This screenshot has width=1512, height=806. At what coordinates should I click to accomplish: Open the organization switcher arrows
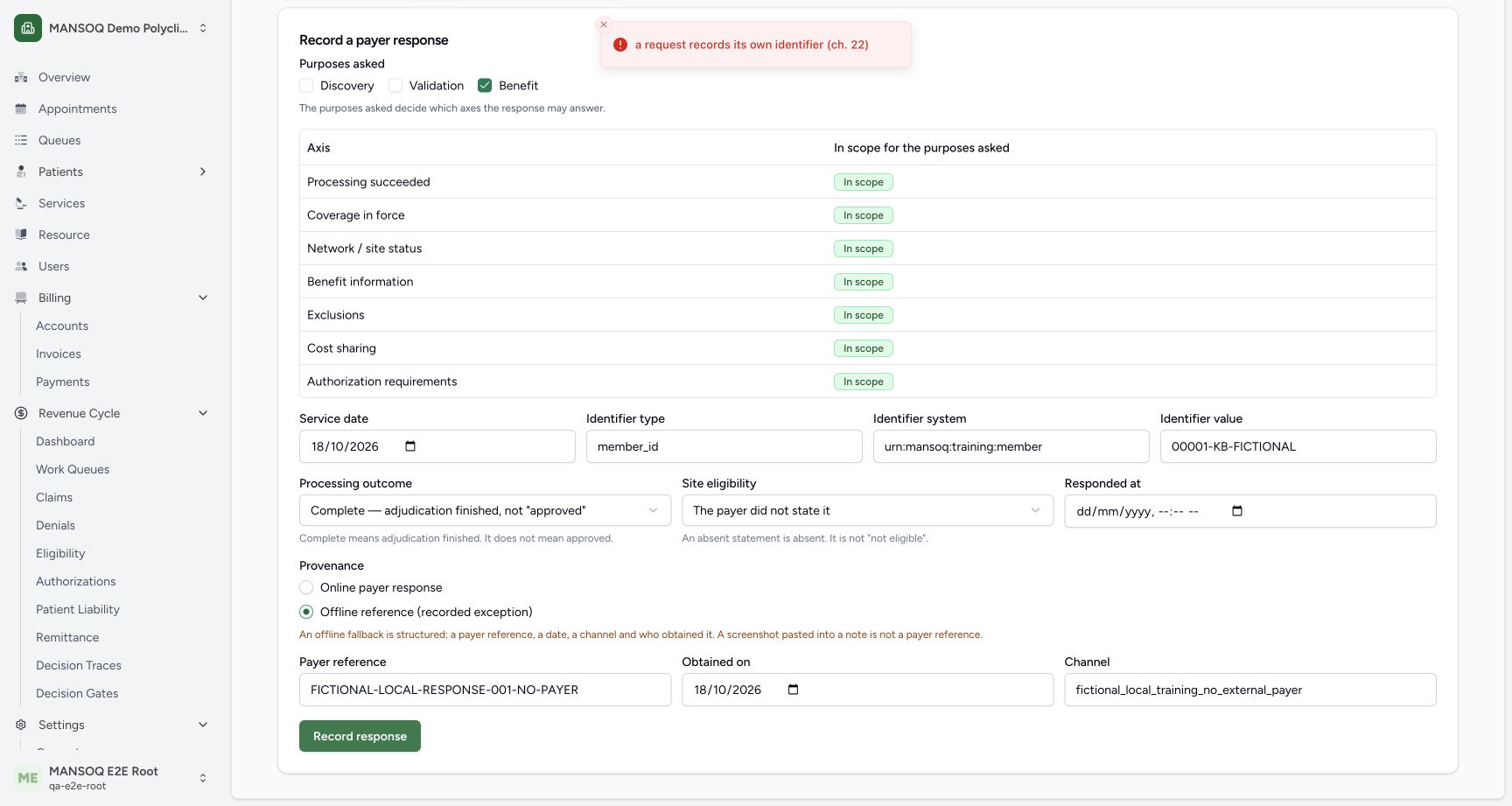pyautogui.click(x=203, y=28)
